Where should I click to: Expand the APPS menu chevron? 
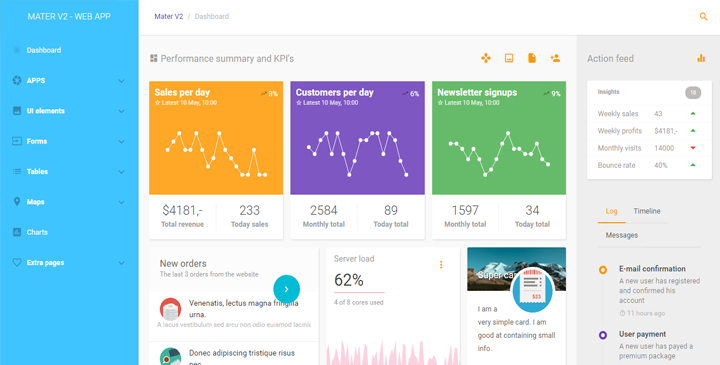tap(121, 81)
